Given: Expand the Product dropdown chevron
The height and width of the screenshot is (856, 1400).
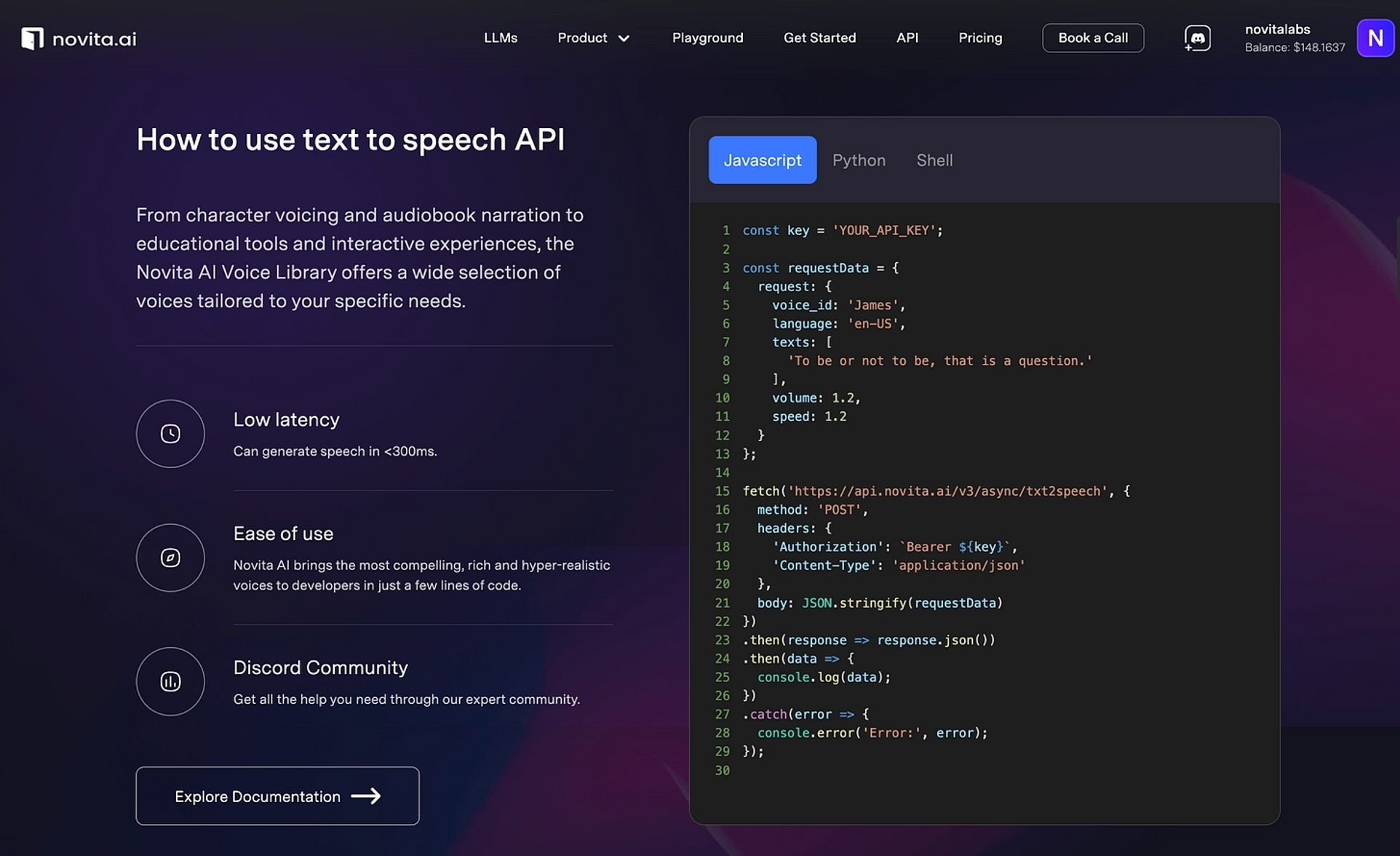Looking at the screenshot, I should (624, 39).
